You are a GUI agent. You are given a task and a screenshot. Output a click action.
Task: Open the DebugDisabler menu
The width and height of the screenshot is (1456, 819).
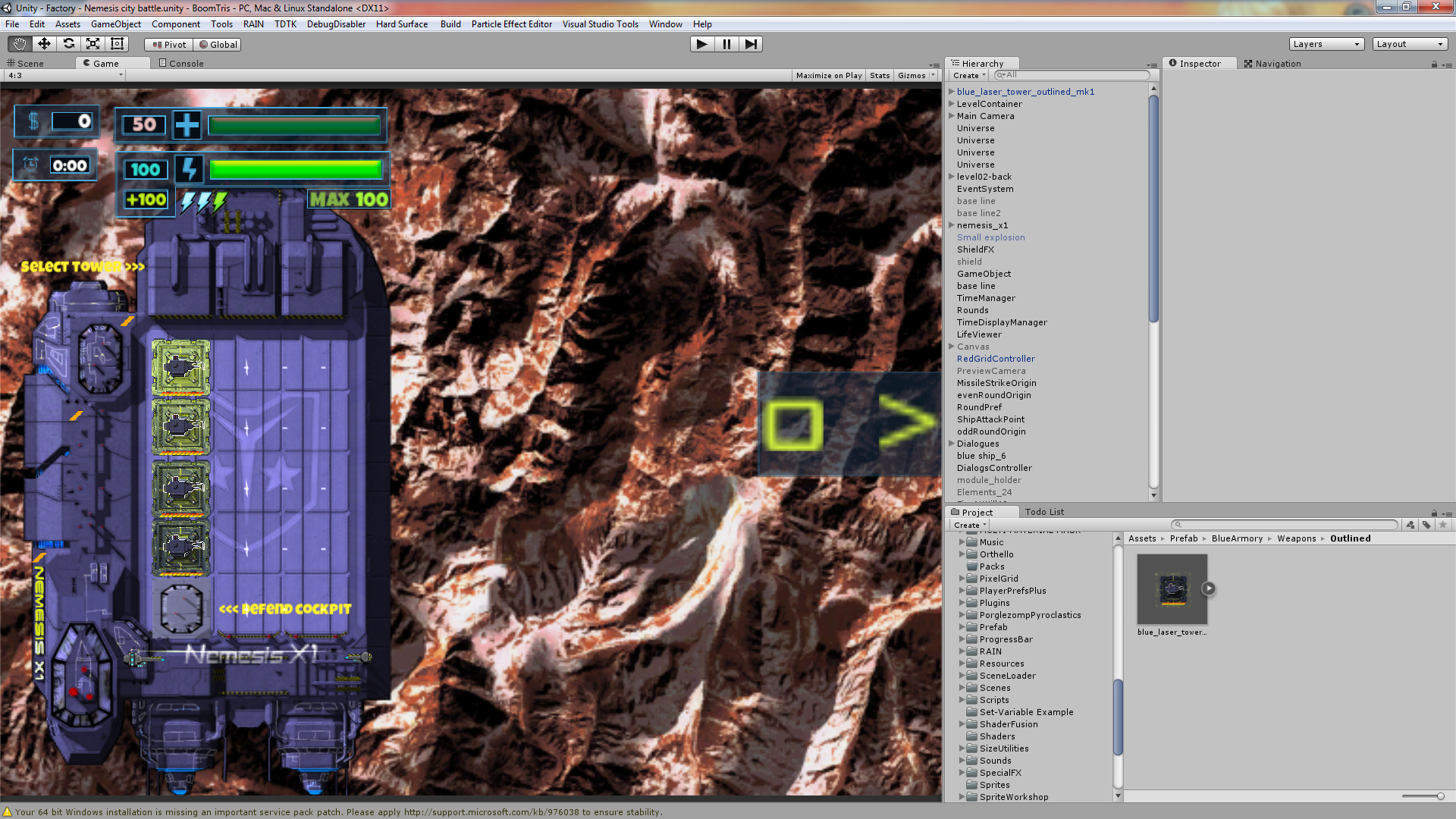336,24
